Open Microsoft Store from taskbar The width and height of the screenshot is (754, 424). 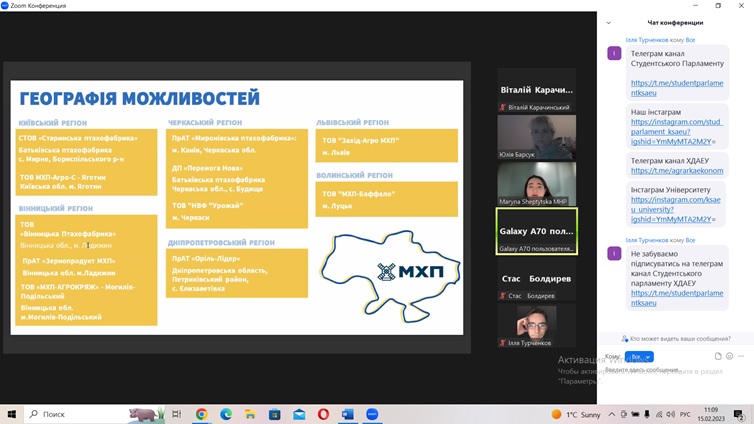pyautogui.click(x=275, y=414)
